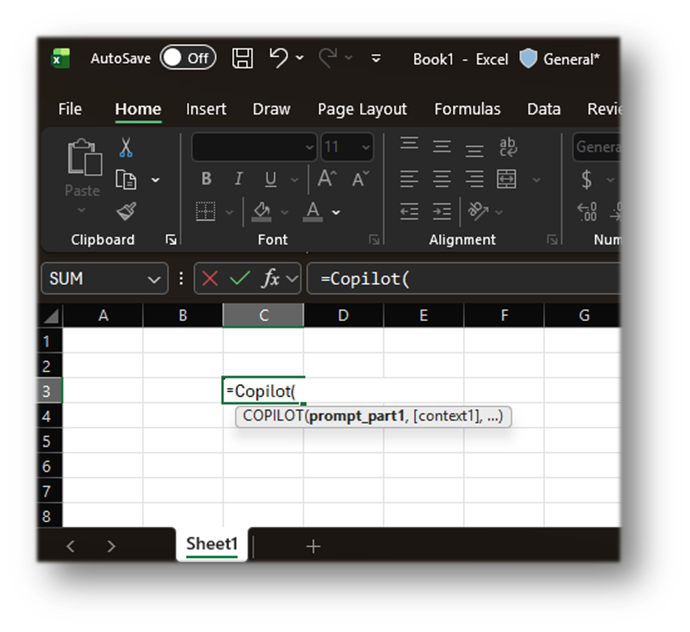Open Customize Quick Access Toolbar dropdown

coord(376,58)
